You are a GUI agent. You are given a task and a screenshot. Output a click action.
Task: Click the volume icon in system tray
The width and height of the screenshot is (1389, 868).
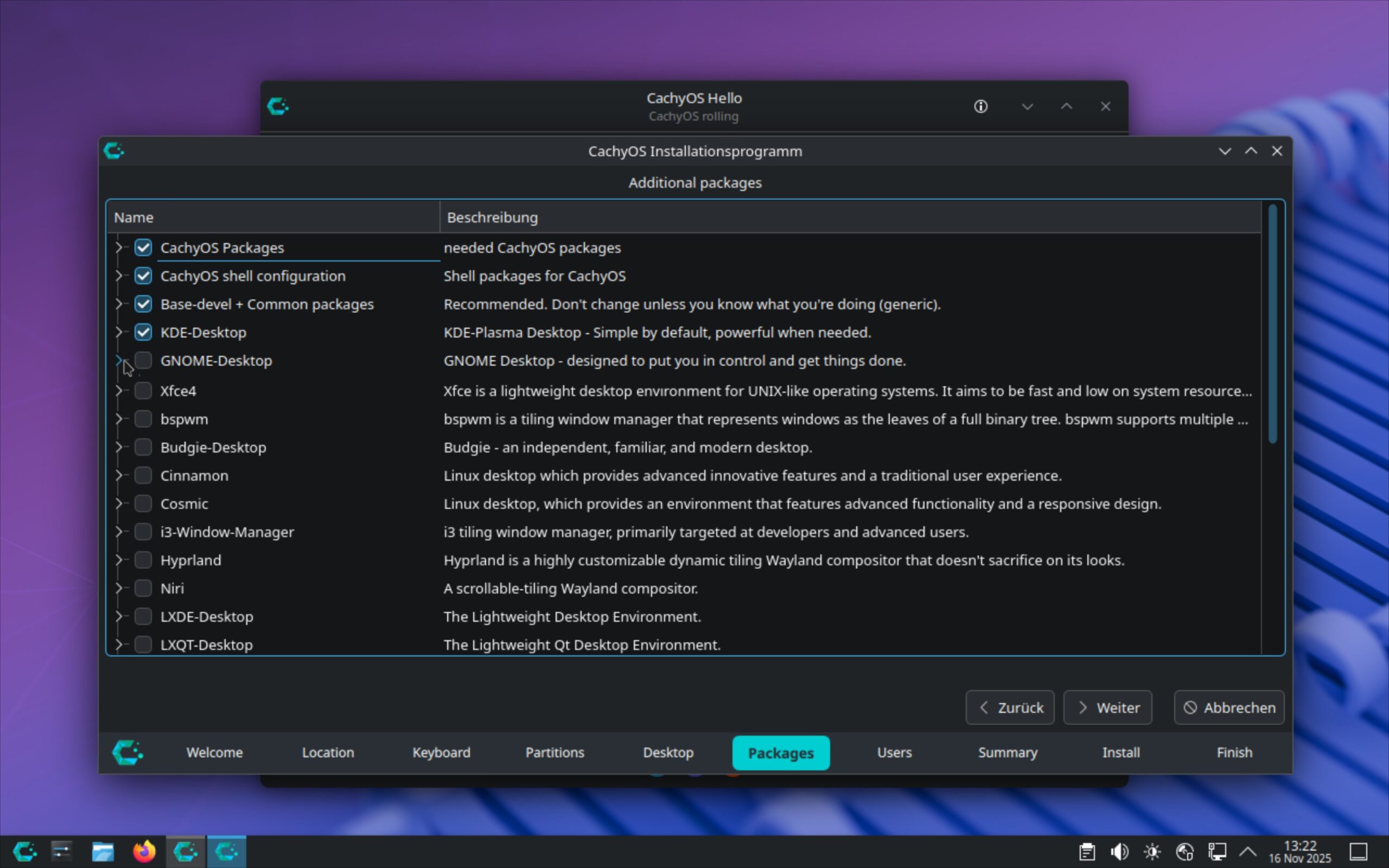(x=1119, y=851)
